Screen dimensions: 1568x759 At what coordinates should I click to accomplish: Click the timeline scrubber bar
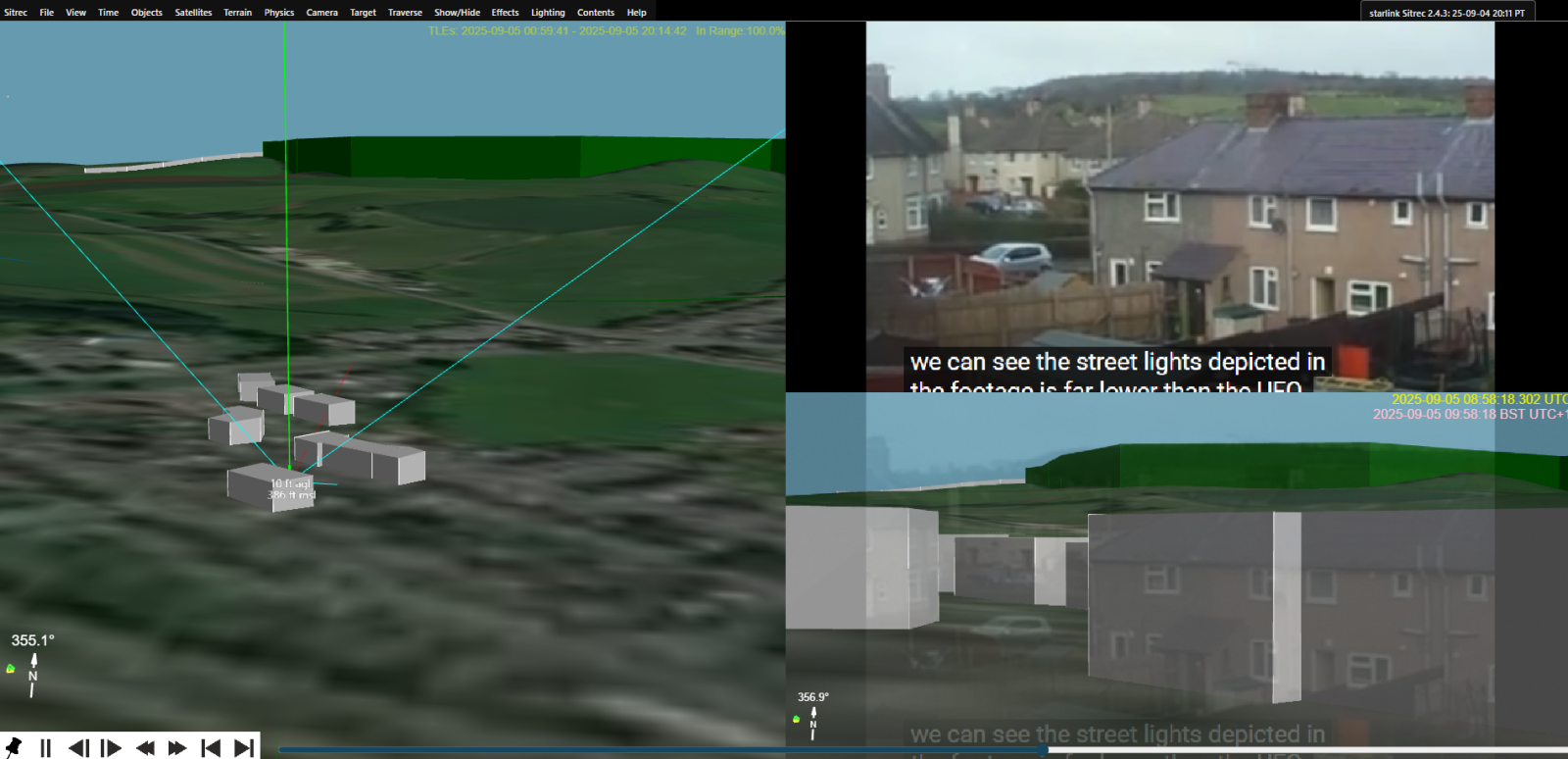pos(686,750)
